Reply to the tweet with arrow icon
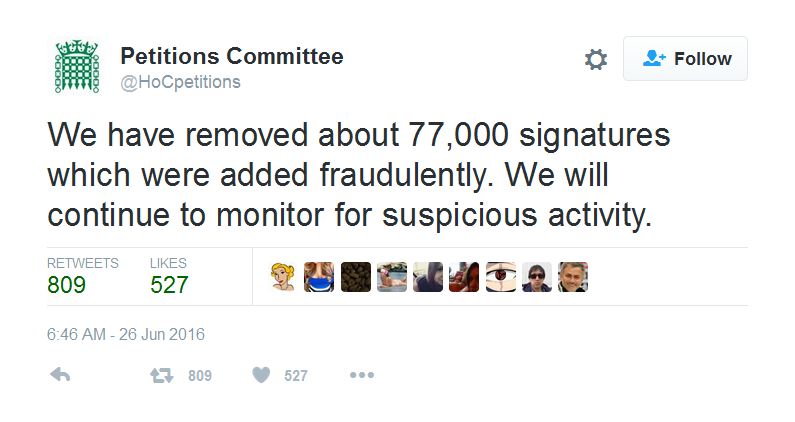The image size is (795, 422). point(60,375)
